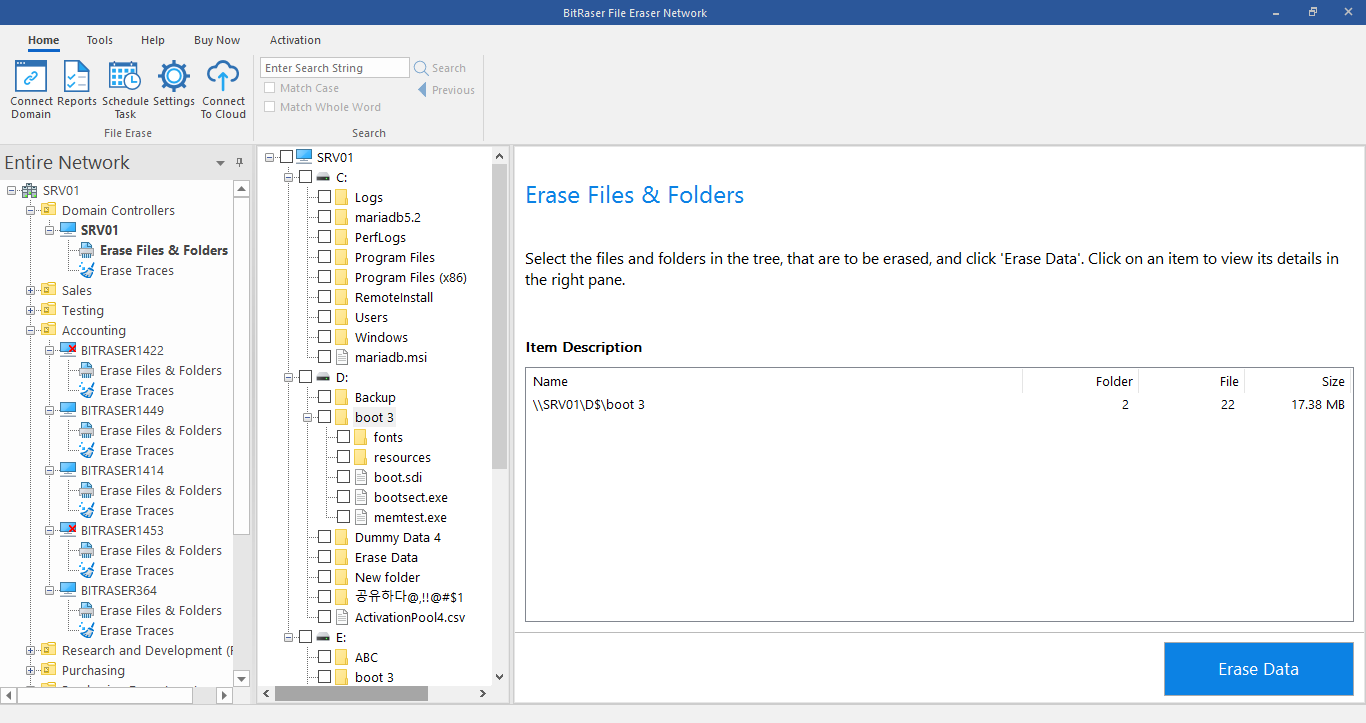Collapse the Accounting group
Viewport: 1366px width, 723px height.
coord(30,330)
